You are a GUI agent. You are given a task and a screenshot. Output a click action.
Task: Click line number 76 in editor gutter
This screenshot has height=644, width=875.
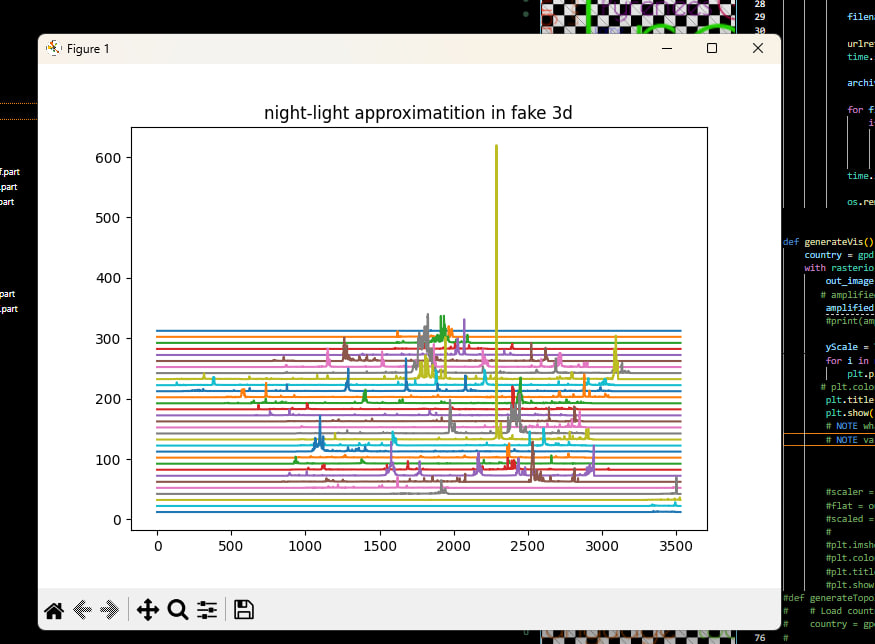pyautogui.click(x=760, y=637)
